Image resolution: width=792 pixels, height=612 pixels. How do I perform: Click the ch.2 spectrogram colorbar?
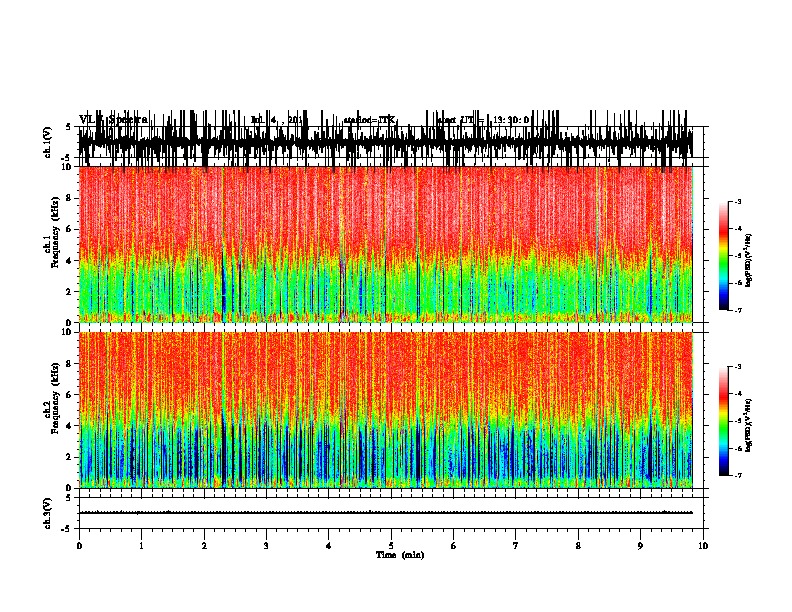coord(724,421)
